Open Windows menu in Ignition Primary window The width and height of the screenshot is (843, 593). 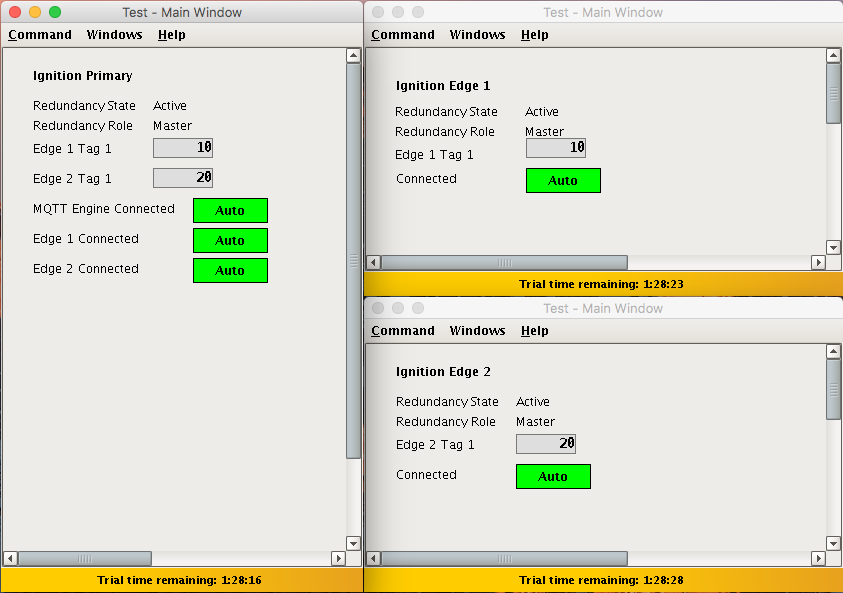(x=115, y=35)
